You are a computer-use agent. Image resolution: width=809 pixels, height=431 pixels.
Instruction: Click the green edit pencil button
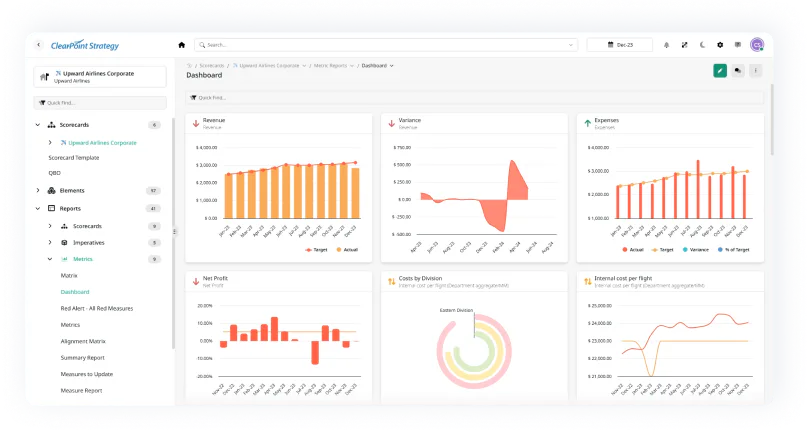click(x=720, y=71)
